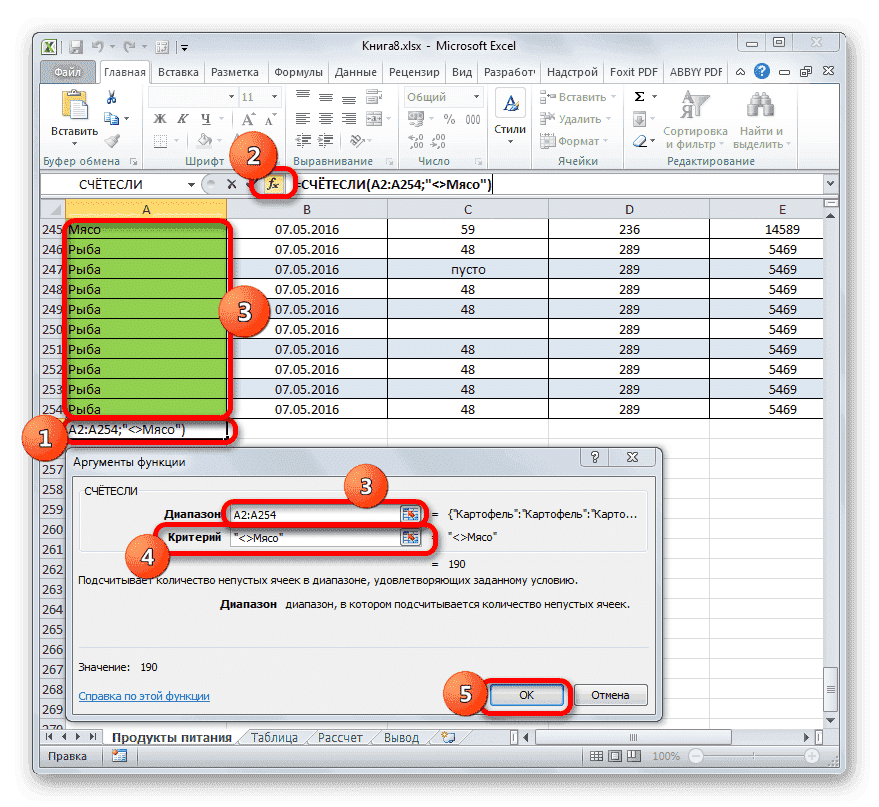Toggle italic formatting with К icon

pos(180,119)
